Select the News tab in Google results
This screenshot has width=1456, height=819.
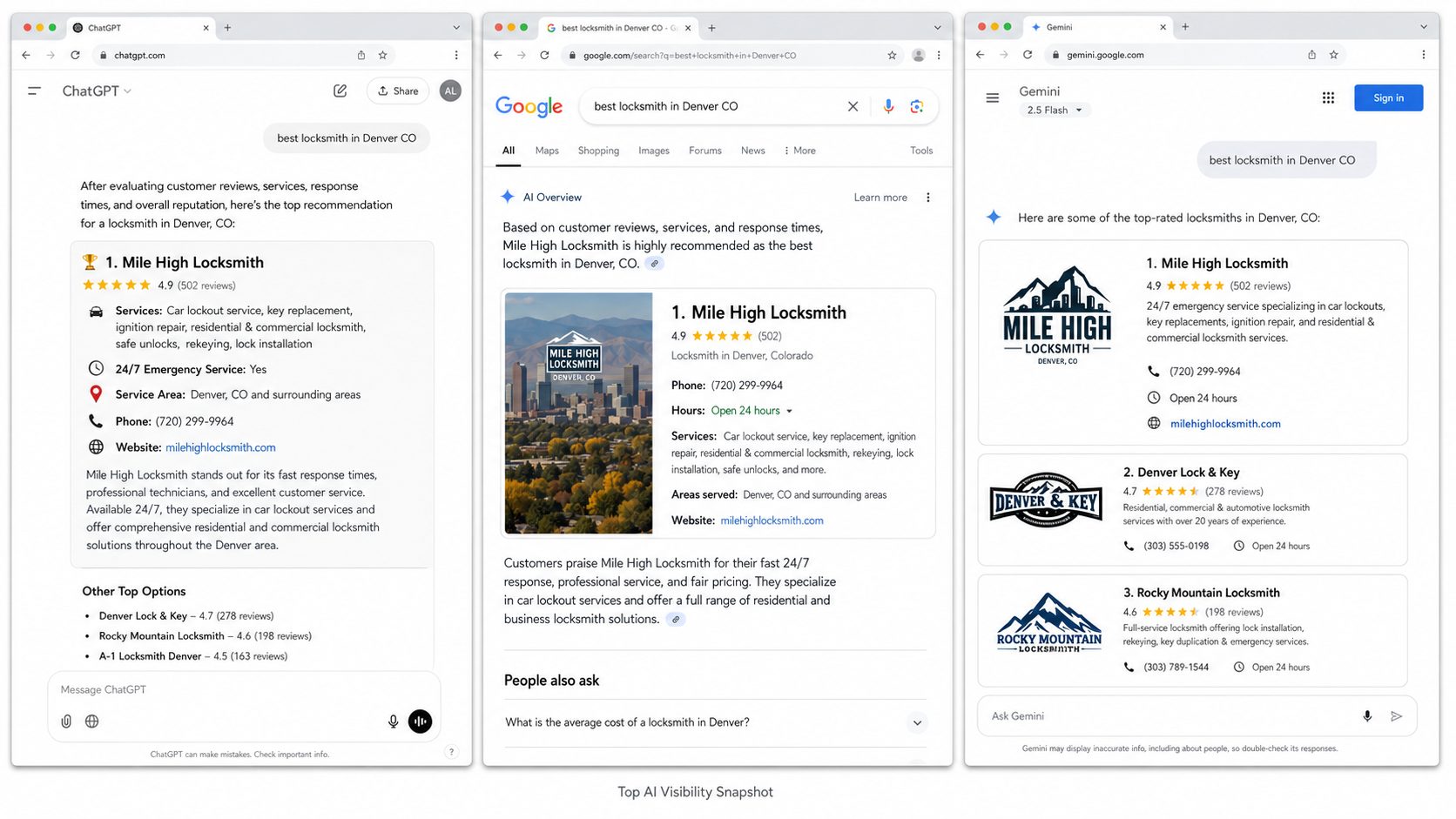tap(753, 151)
